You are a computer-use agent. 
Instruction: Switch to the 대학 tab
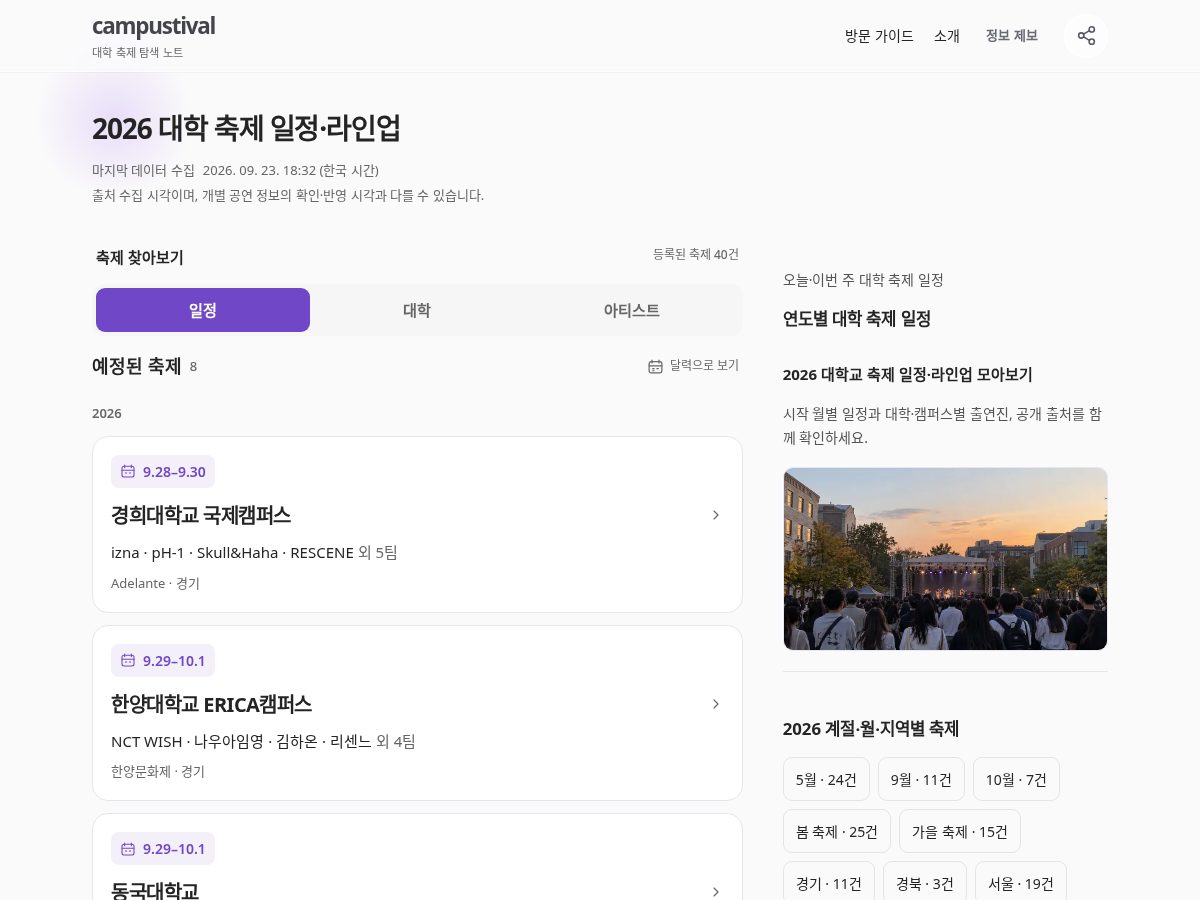coord(417,310)
